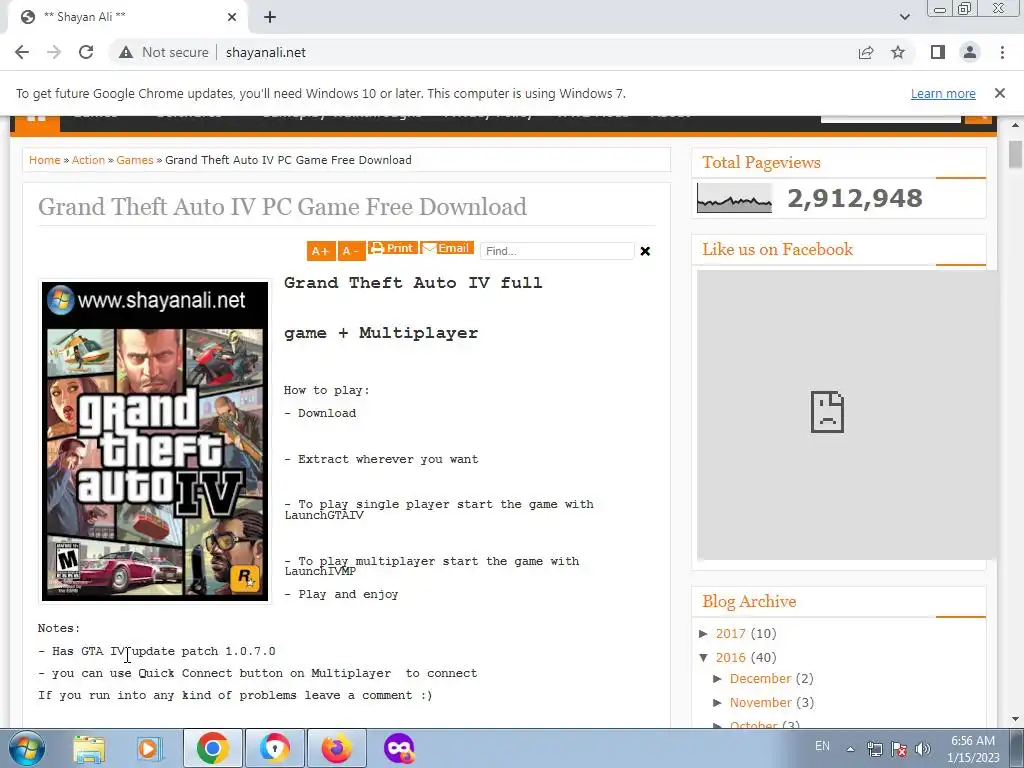Click scrollbar down arrow
Viewport: 1024px width, 768px height.
1016,719
